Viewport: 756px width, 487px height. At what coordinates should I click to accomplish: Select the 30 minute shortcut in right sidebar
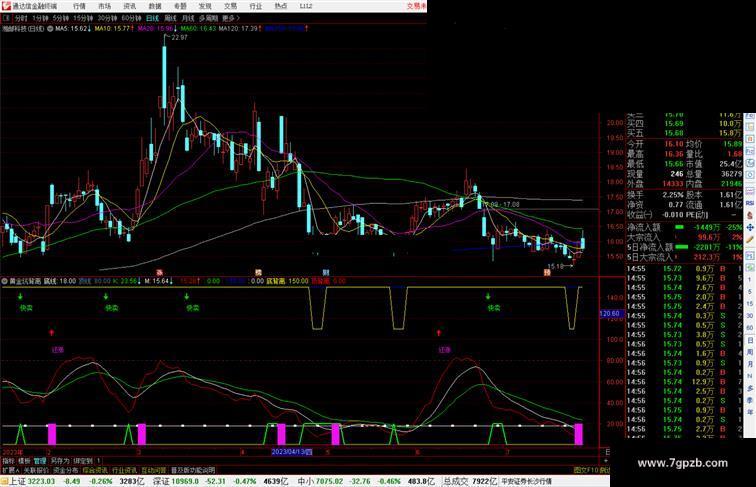click(x=750, y=316)
